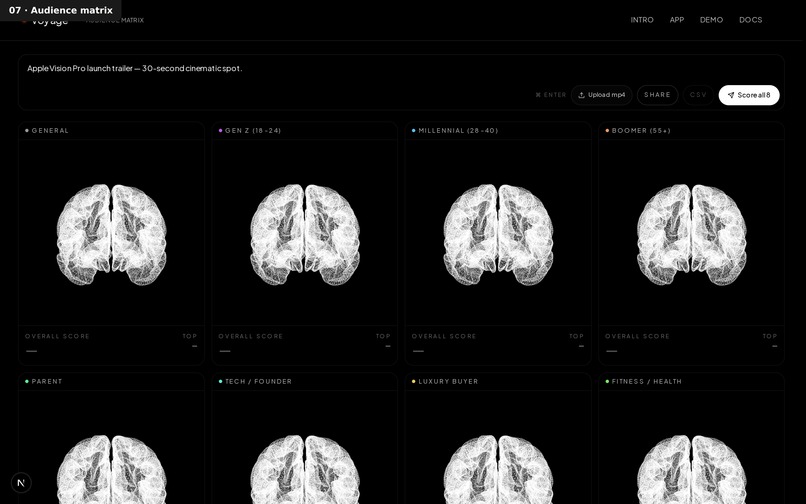
Task: Select the TECH / FOUNDER brain visualization
Action: [305, 469]
